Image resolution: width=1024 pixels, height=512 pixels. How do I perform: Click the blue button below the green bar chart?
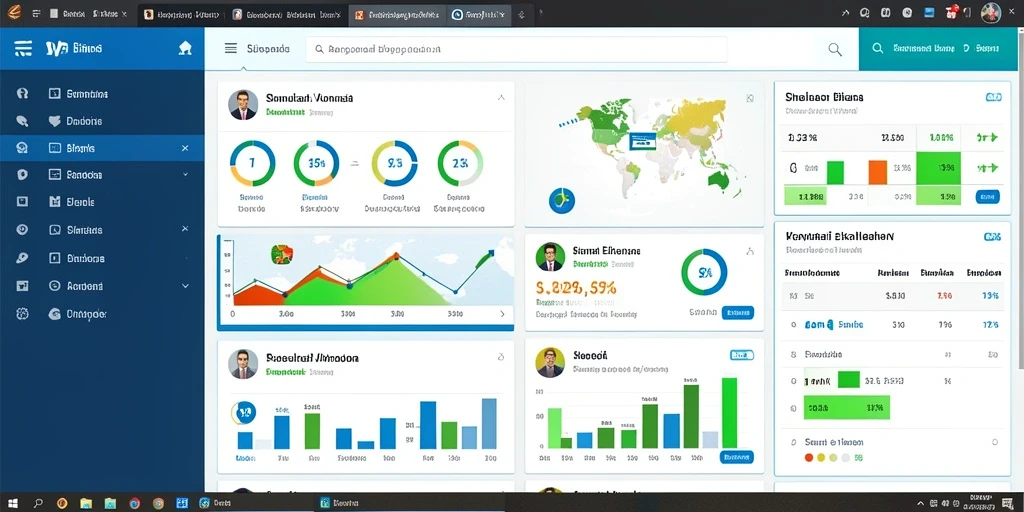737,457
